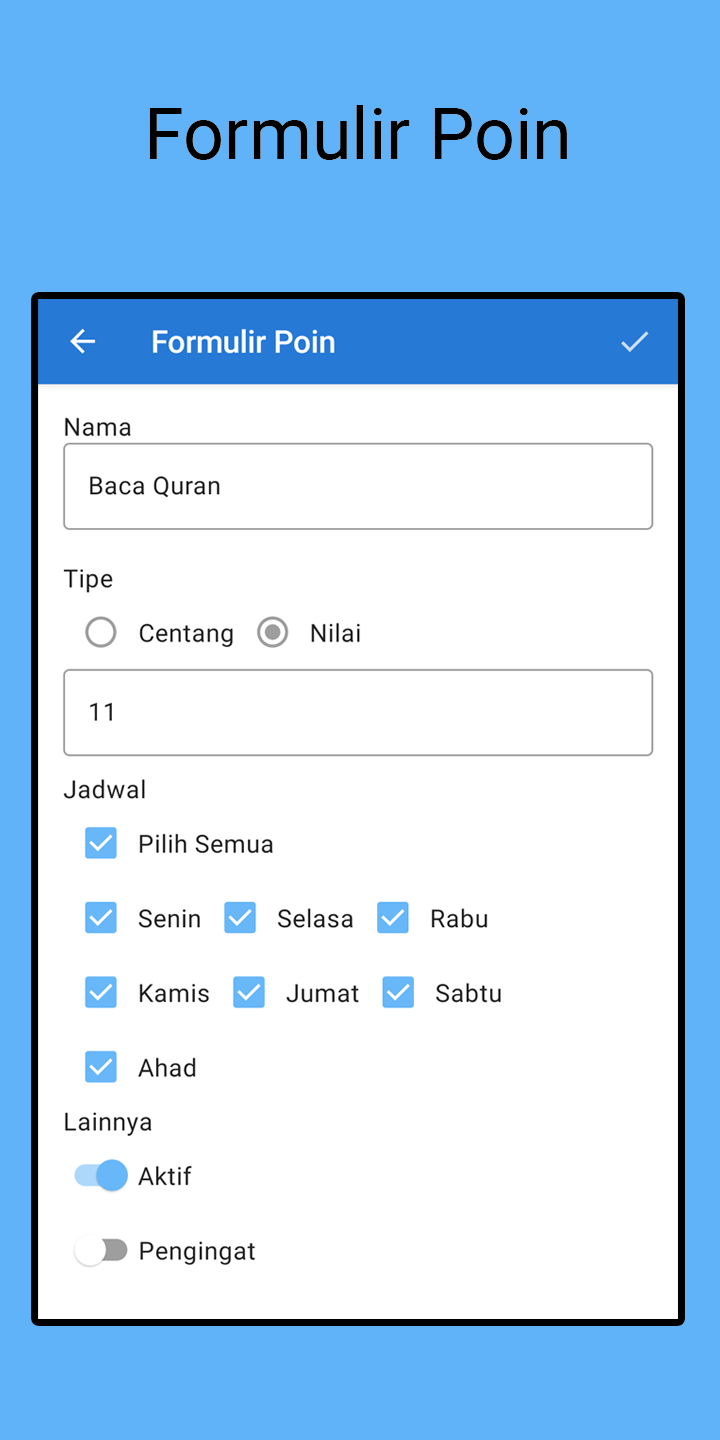Tap the back arrow icon
Image resolution: width=720 pixels, height=1440 pixels.
click(x=83, y=342)
